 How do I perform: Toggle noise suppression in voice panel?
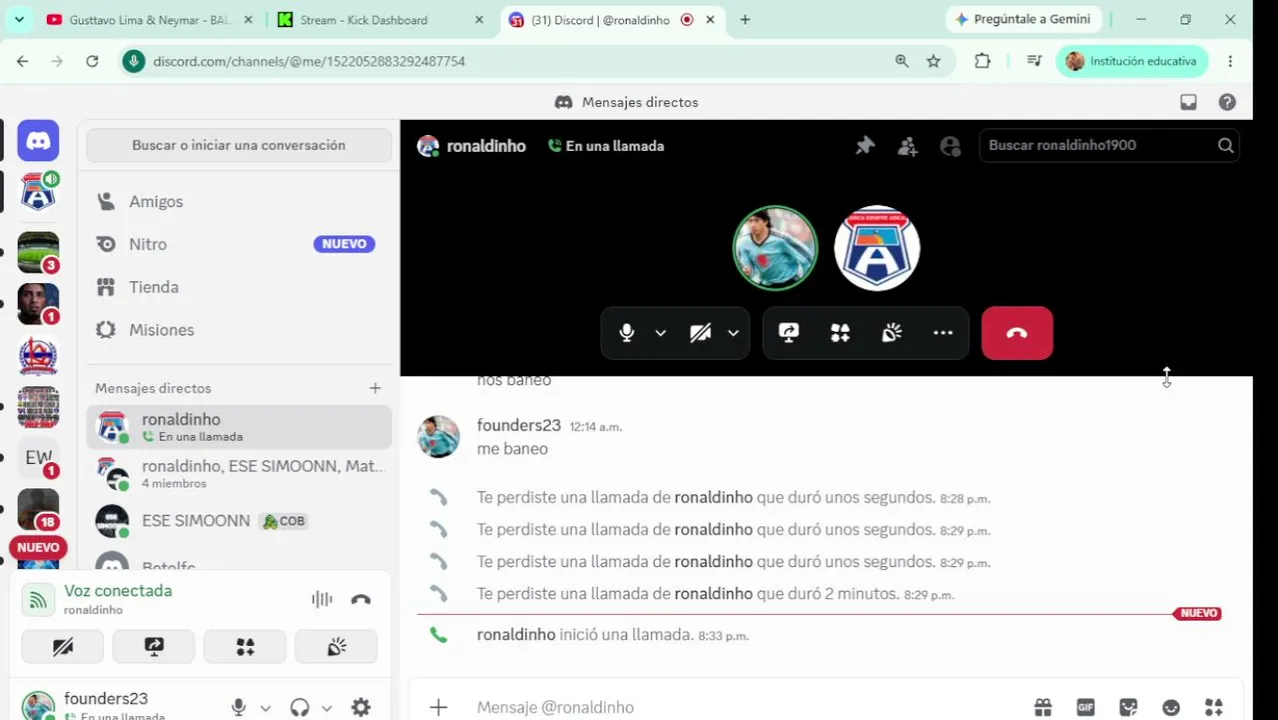321,599
